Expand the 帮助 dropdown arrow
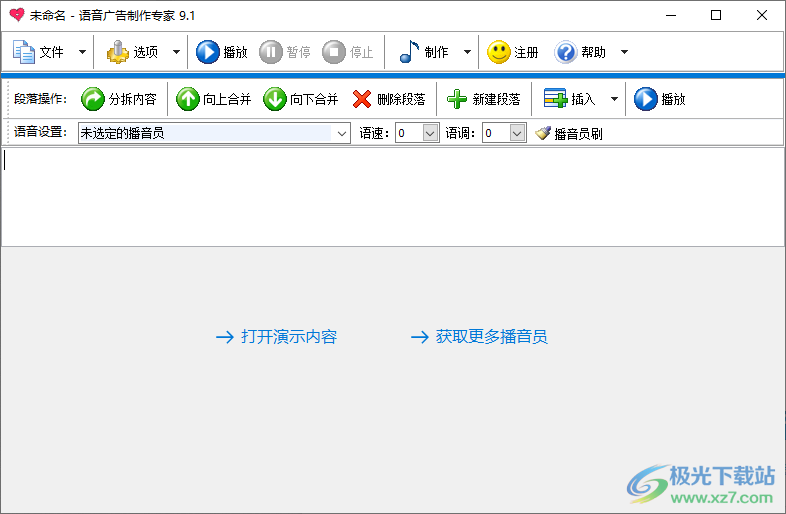The width and height of the screenshot is (786, 514). [x=624, y=52]
